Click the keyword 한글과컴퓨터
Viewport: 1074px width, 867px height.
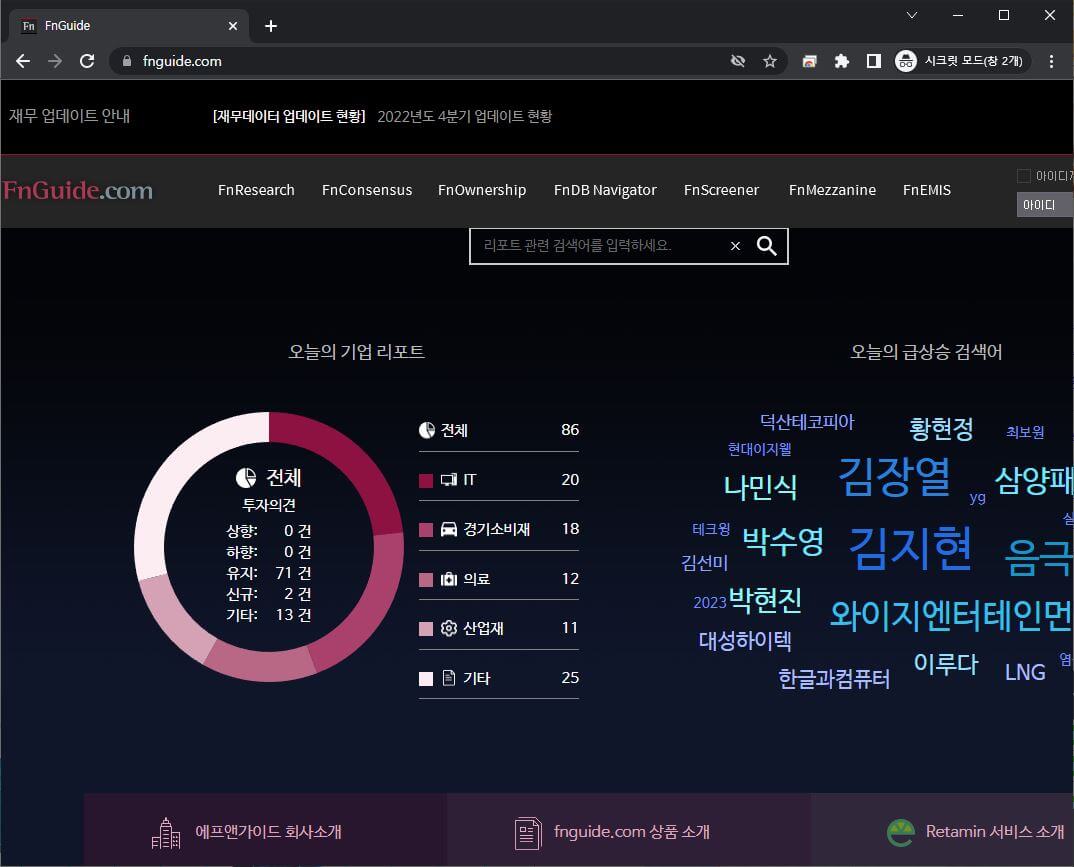pos(834,678)
